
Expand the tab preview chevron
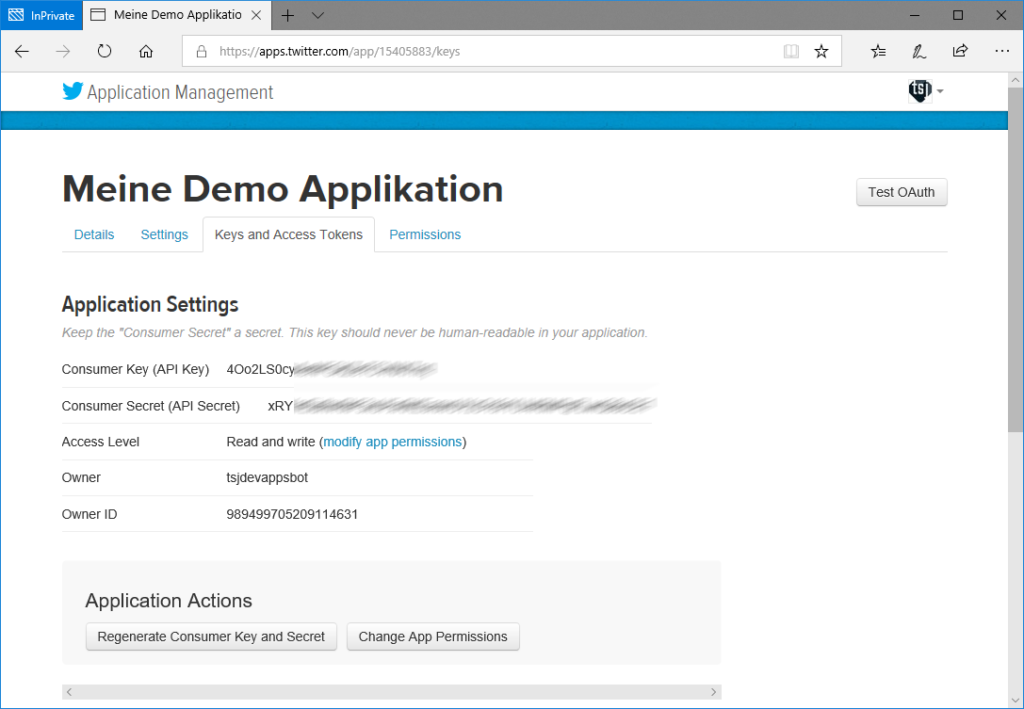tap(318, 16)
